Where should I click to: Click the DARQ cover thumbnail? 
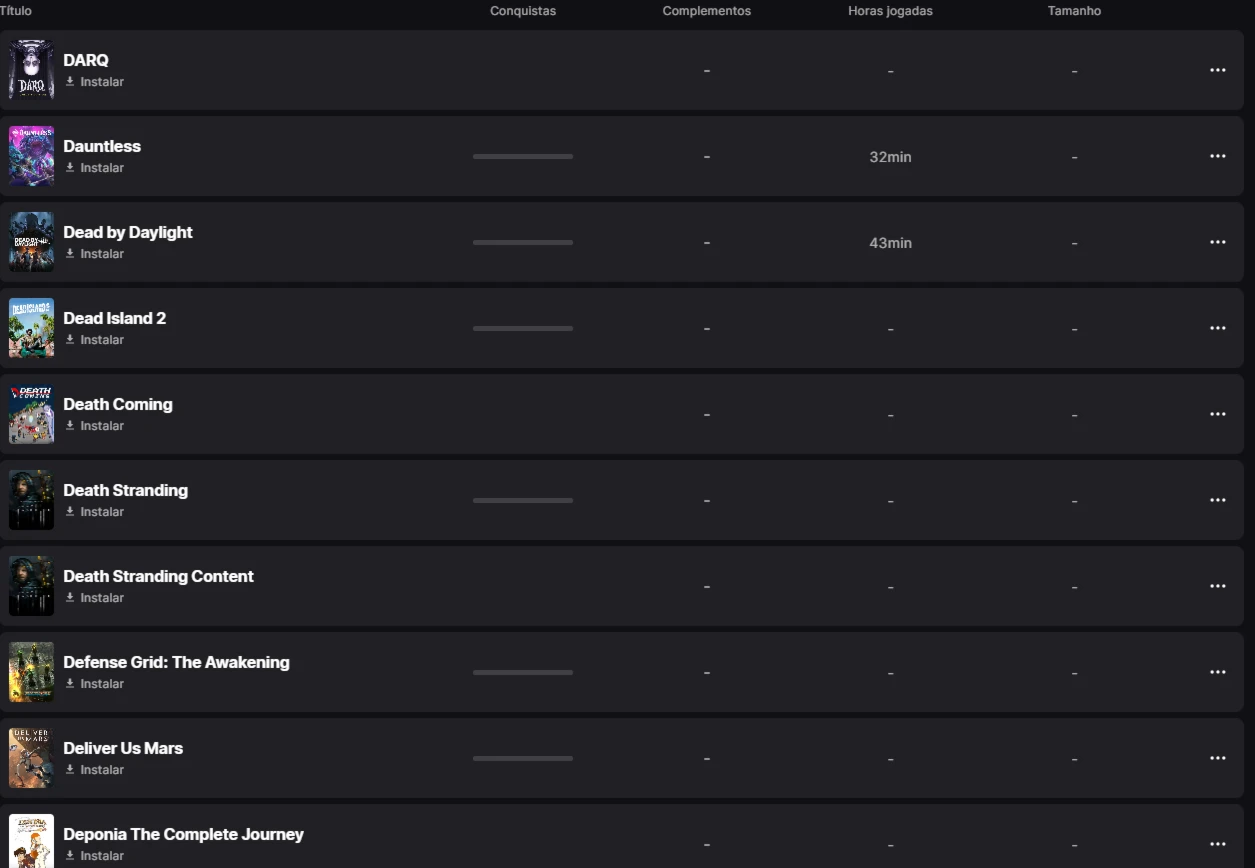pyautogui.click(x=31, y=70)
